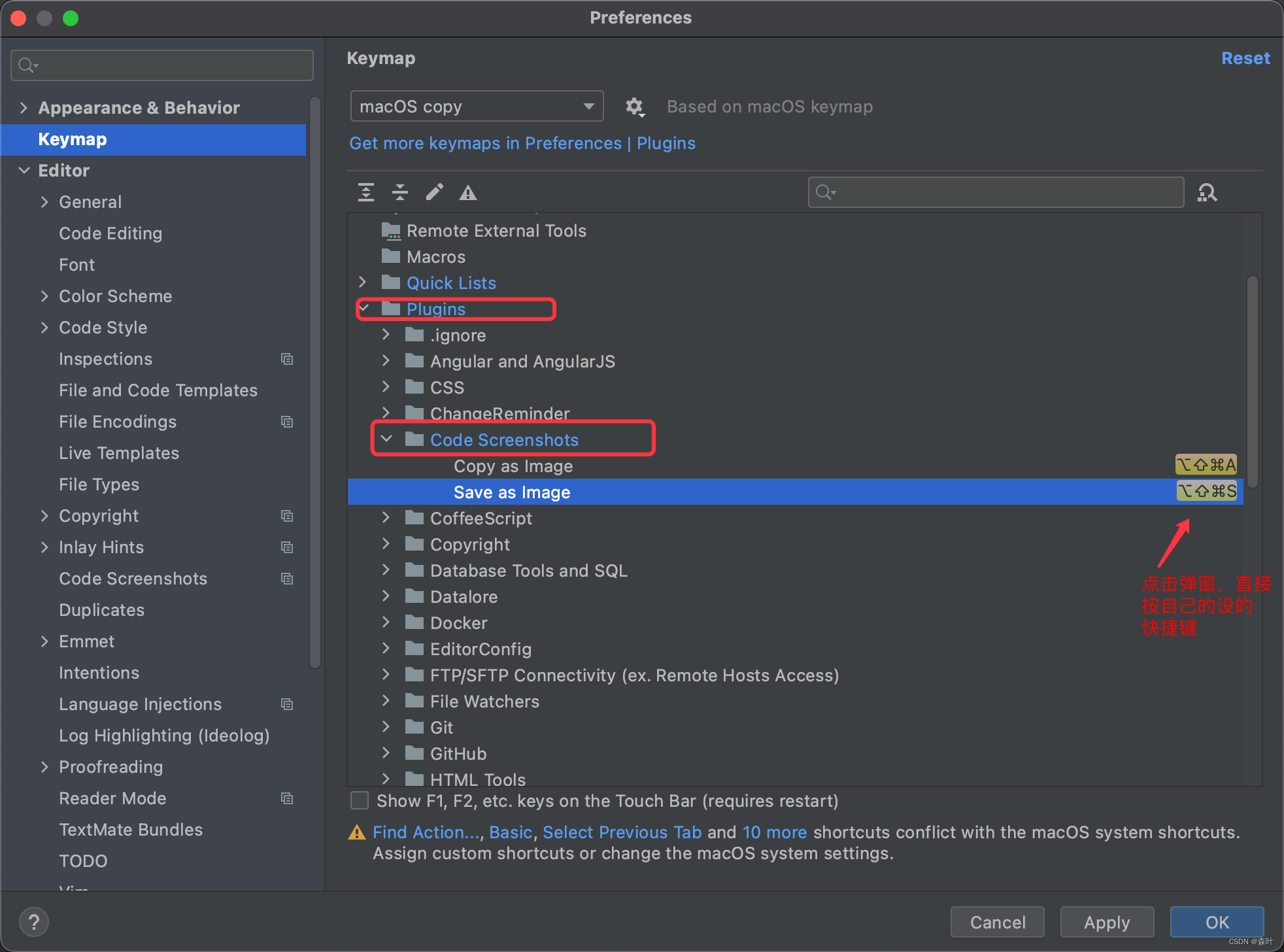The width and height of the screenshot is (1284, 952).
Task: Open the keymap gear settings icon
Action: [x=634, y=107]
